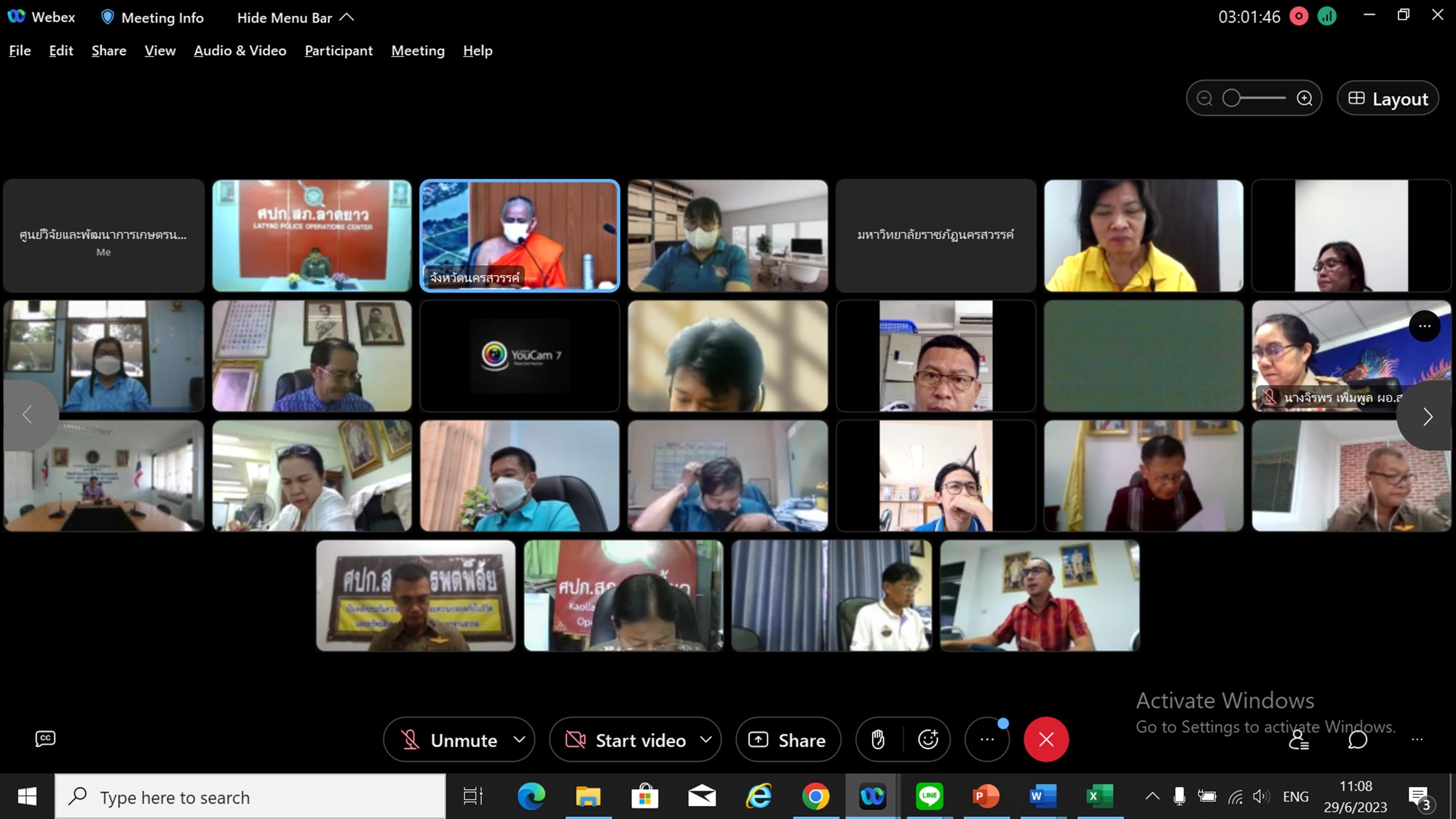Open Audio & Video menu
The image size is (1456, 819).
pyautogui.click(x=240, y=50)
